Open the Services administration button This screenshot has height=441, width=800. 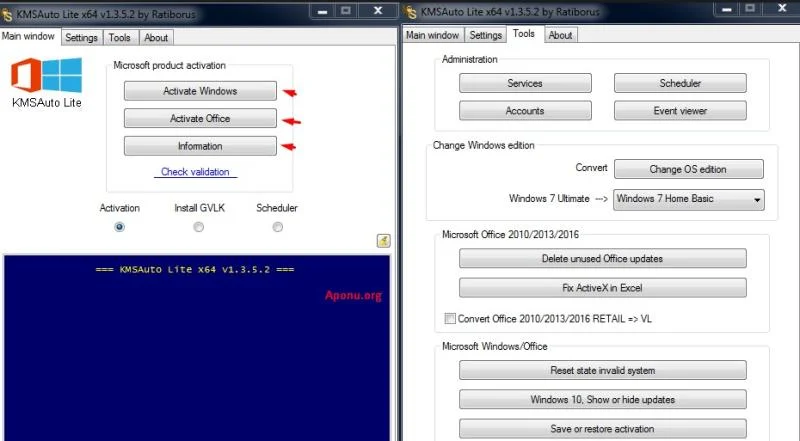[525, 83]
